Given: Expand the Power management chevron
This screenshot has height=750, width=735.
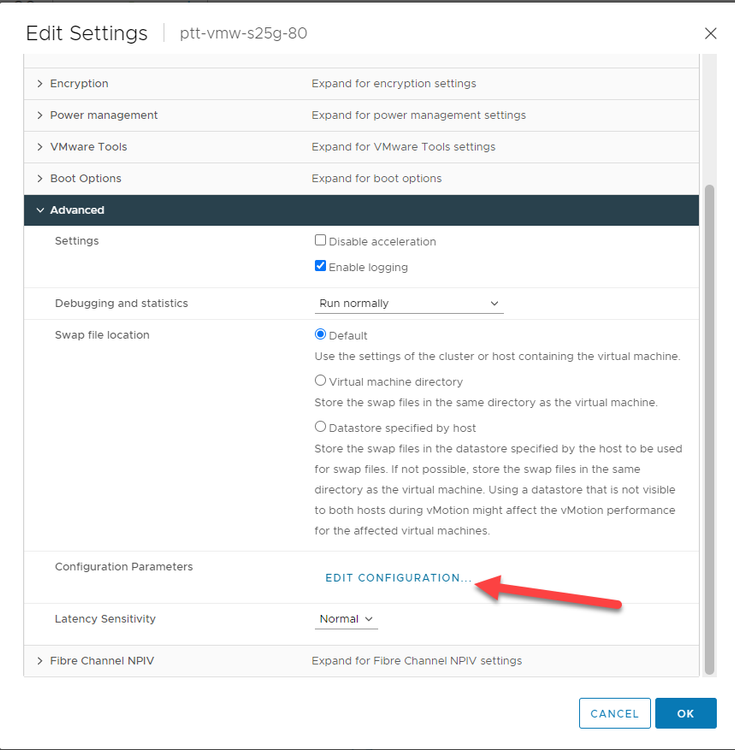Looking at the screenshot, I should (x=40, y=115).
